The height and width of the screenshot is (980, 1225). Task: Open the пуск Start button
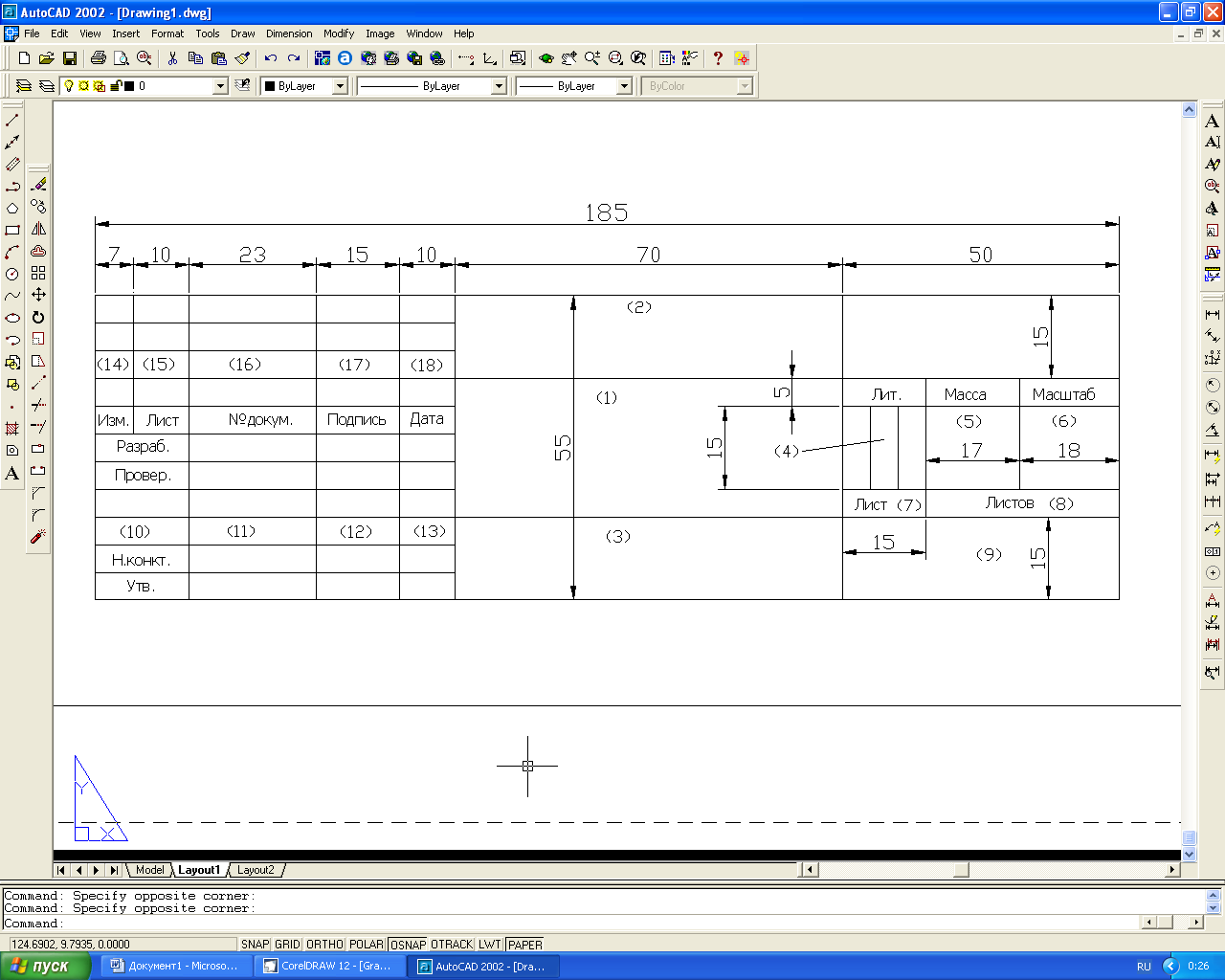point(45,966)
